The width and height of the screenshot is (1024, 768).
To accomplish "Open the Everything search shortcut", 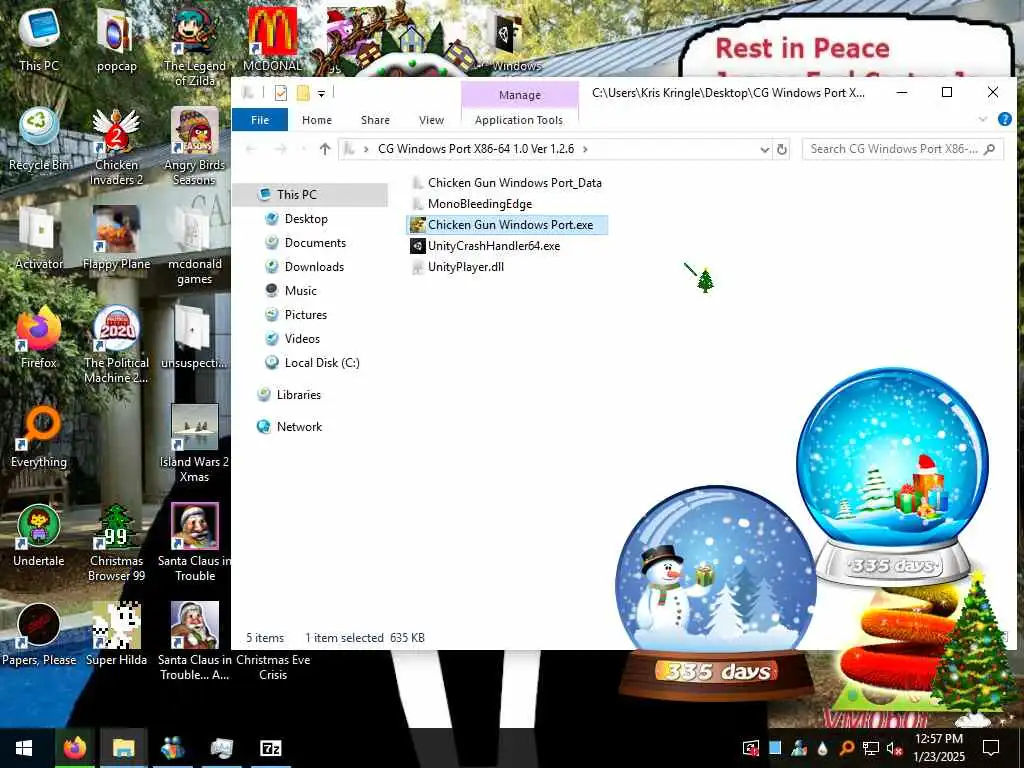I will 39,437.
